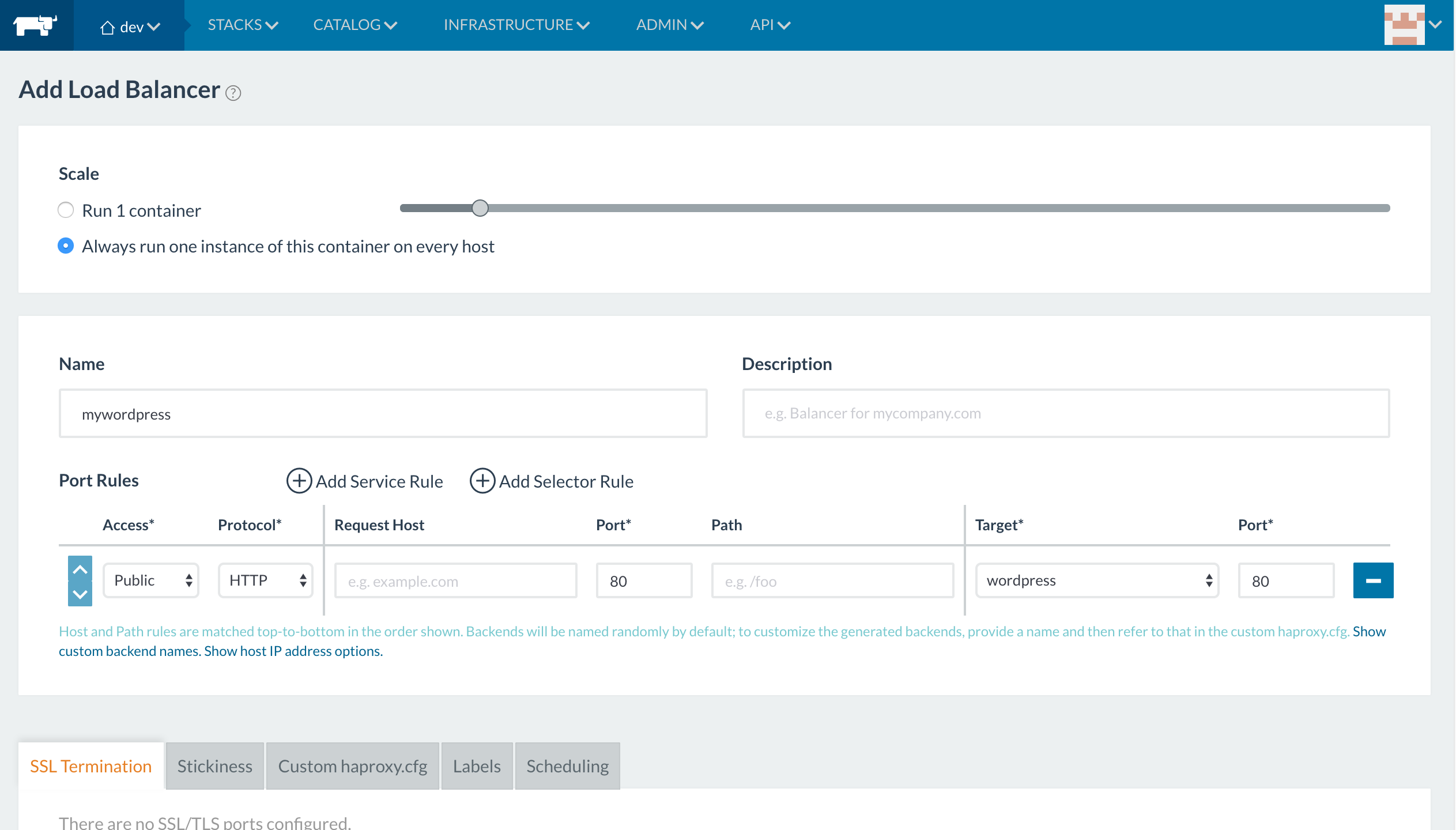Screen dimensions: 1456x830
Task: Select the Run 1 container option
Action: 66,210
